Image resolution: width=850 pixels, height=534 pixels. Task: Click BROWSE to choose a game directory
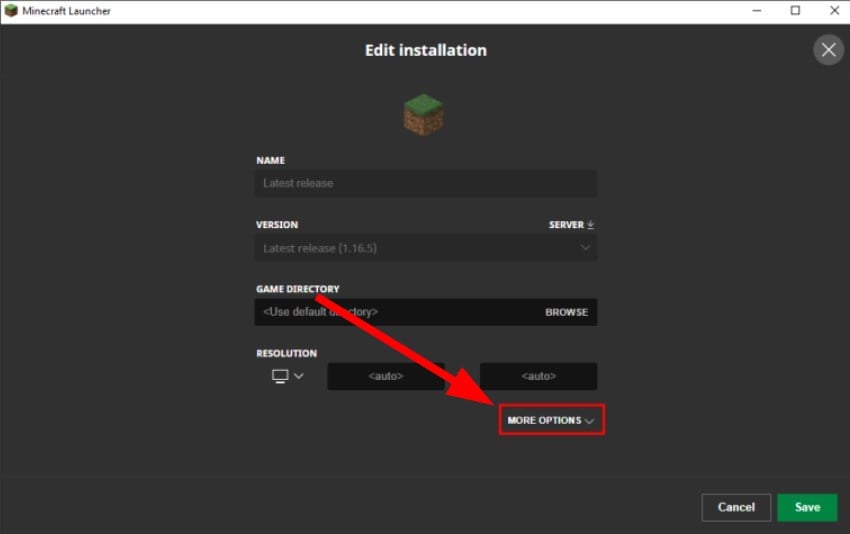[566, 312]
